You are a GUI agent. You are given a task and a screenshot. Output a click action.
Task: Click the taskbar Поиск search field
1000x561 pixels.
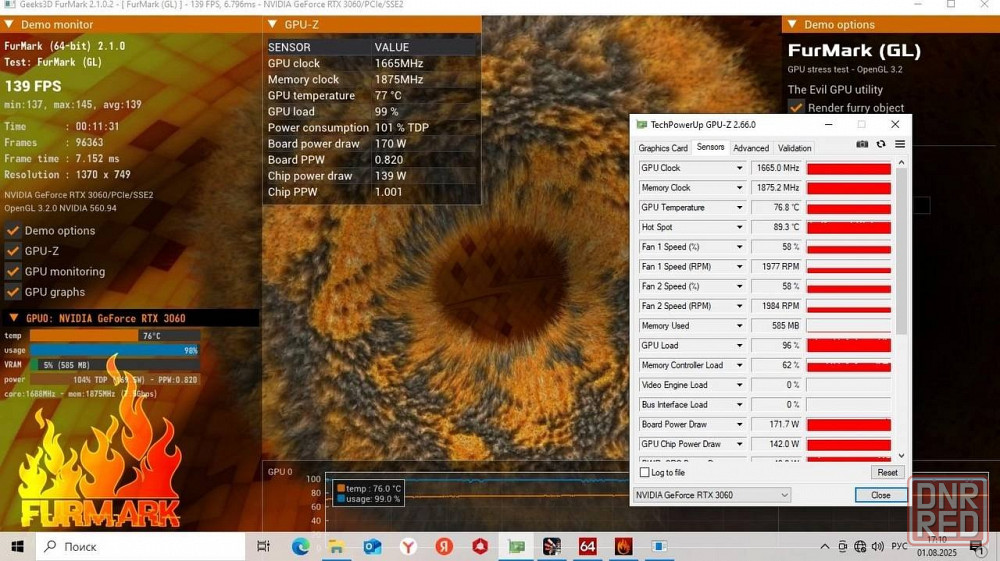coord(140,546)
